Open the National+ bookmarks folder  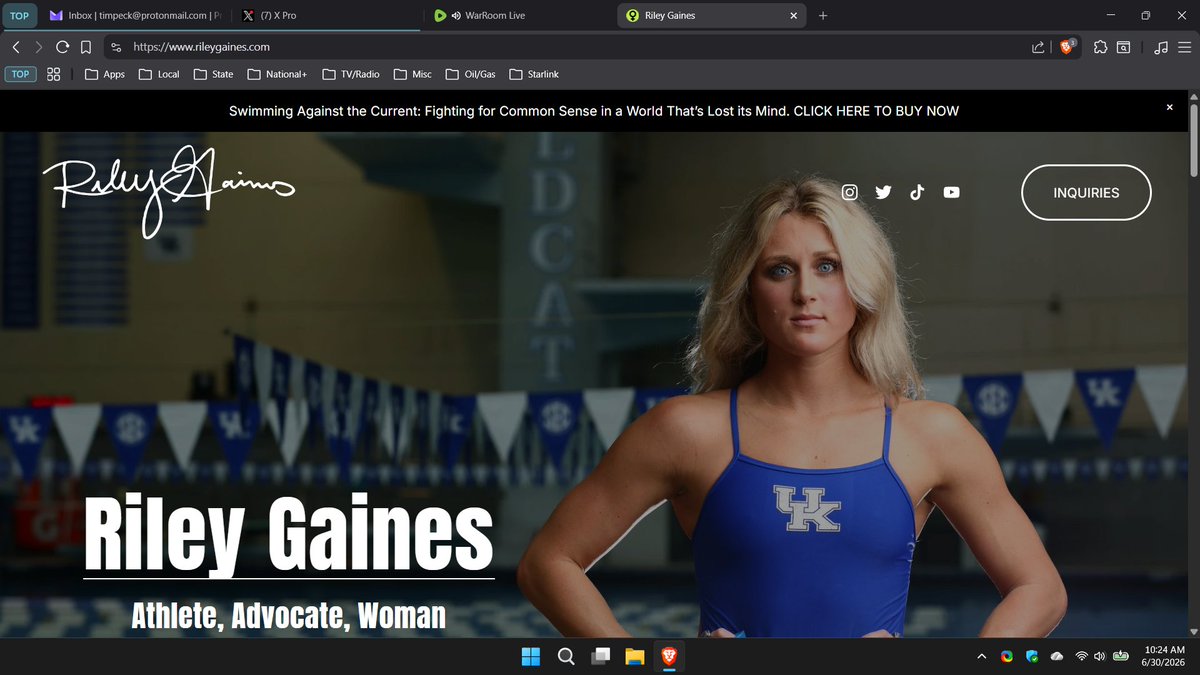tap(277, 74)
